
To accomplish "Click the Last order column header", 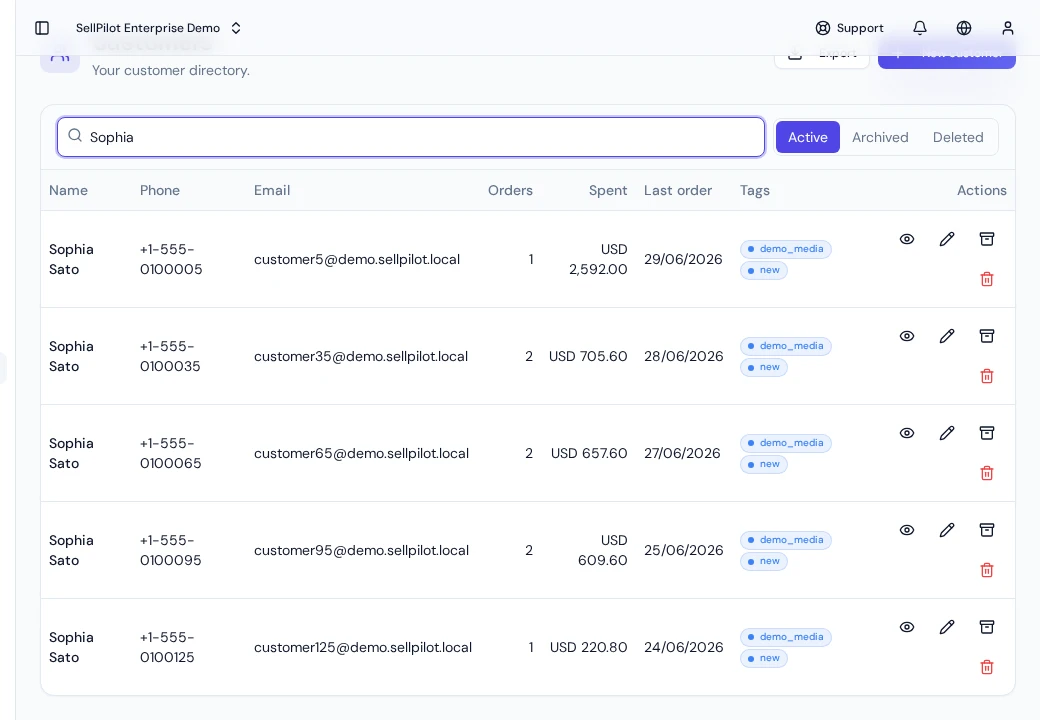I will pyautogui.click(x=678, y=190).
